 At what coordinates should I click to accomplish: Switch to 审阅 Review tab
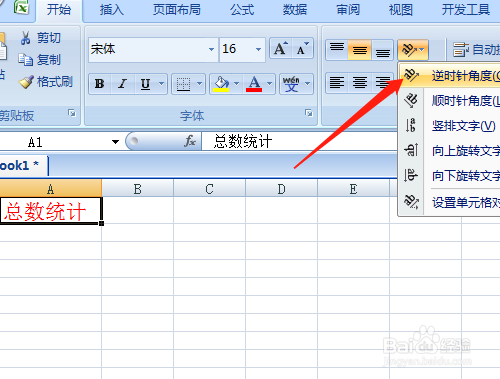tap(348, 10)
